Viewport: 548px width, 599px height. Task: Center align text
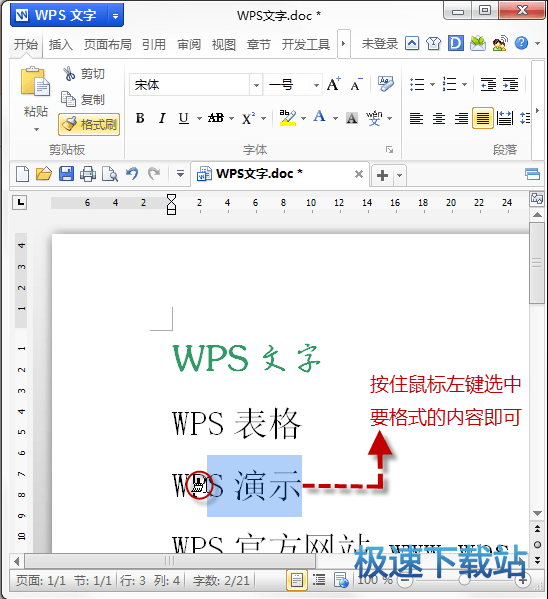tap(439, 118)
